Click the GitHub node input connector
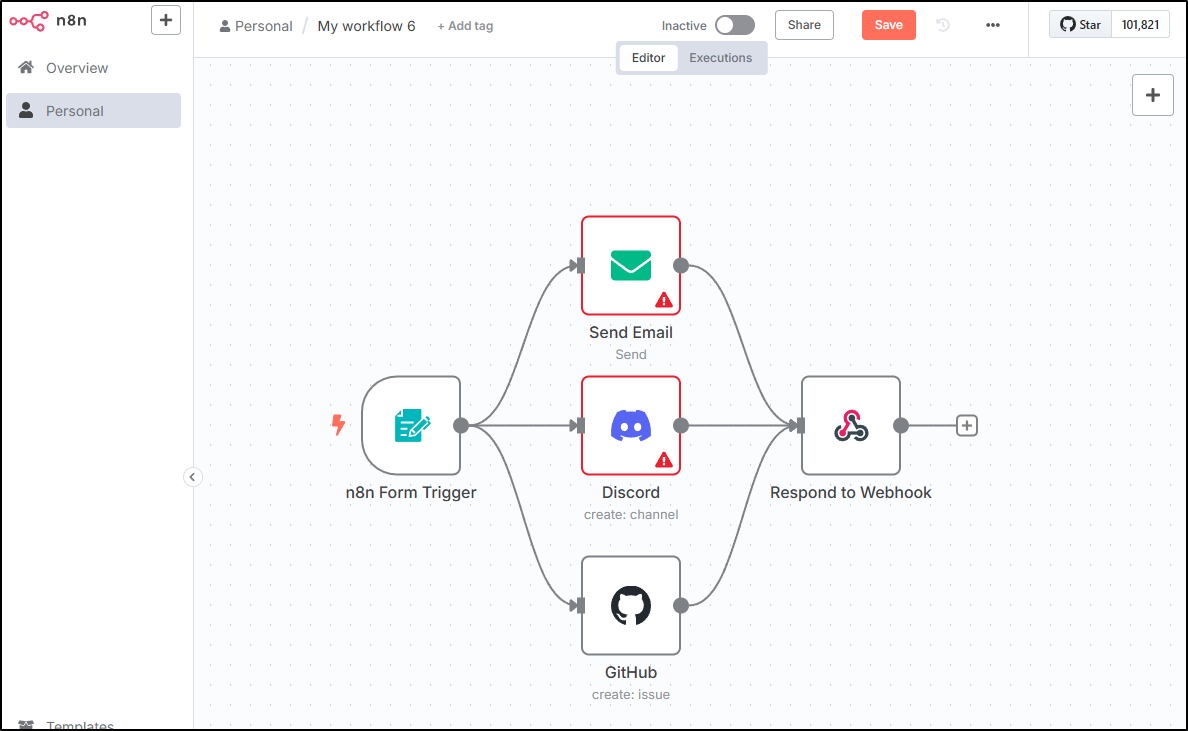This screenshot has height=731, width=1188. [x=579, y=605]
